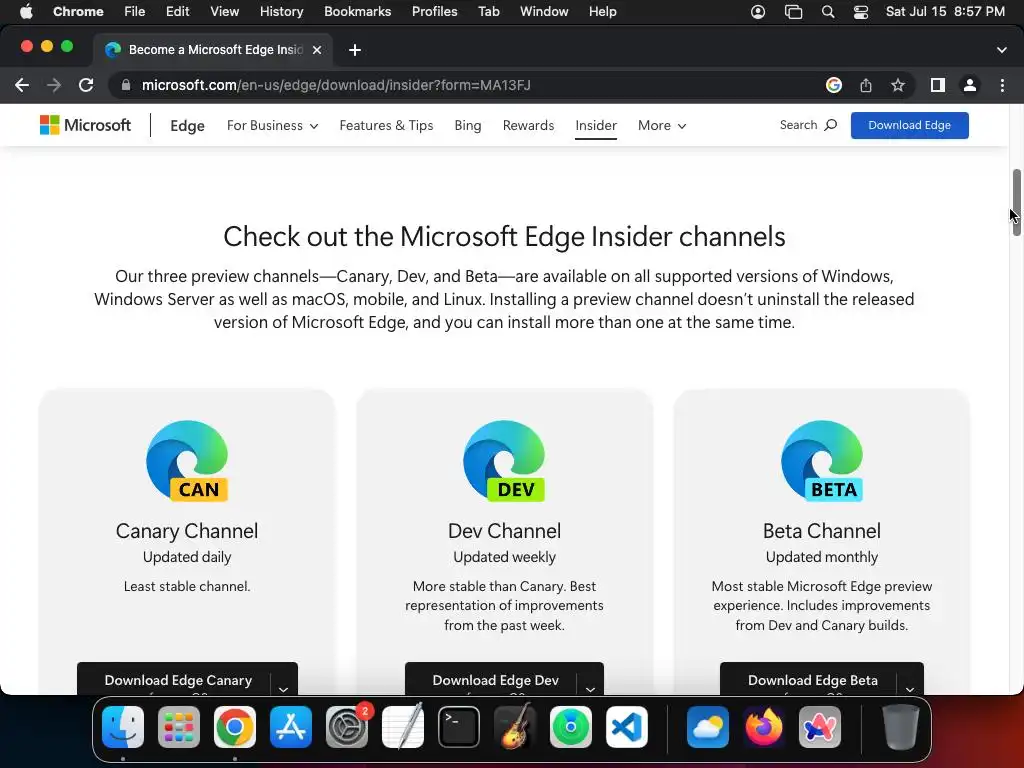1024x768 pixels.
Task: Click the page vertical scrollbar thumb
Action: [x=1016, y=202]
